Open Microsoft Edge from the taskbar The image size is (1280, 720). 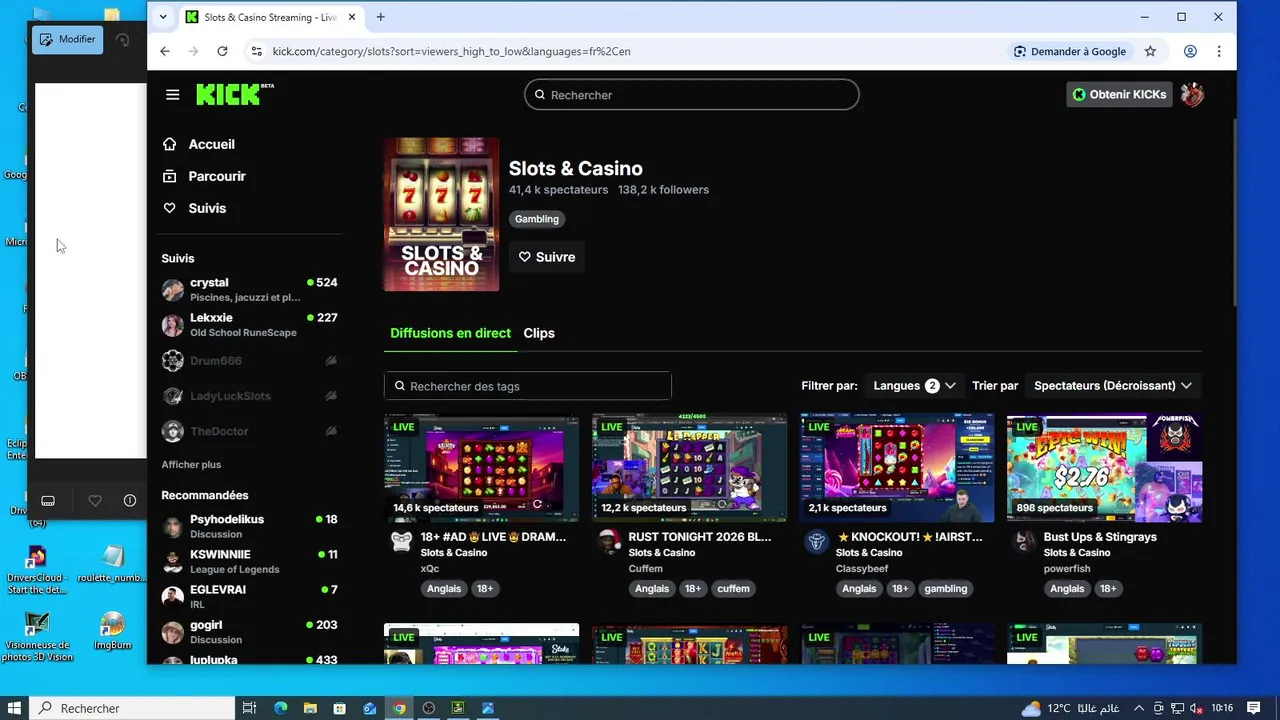(x=281, y=708)
